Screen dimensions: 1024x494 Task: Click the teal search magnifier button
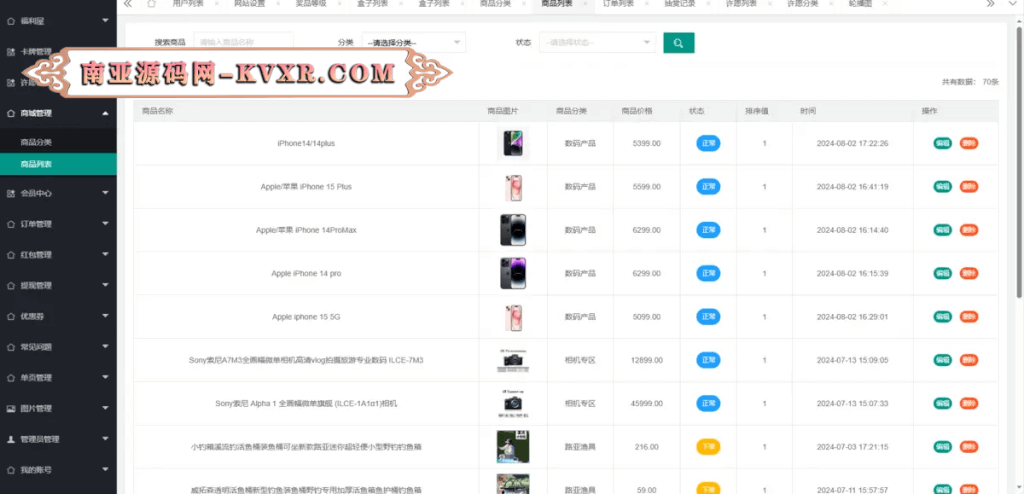[678, 43]
